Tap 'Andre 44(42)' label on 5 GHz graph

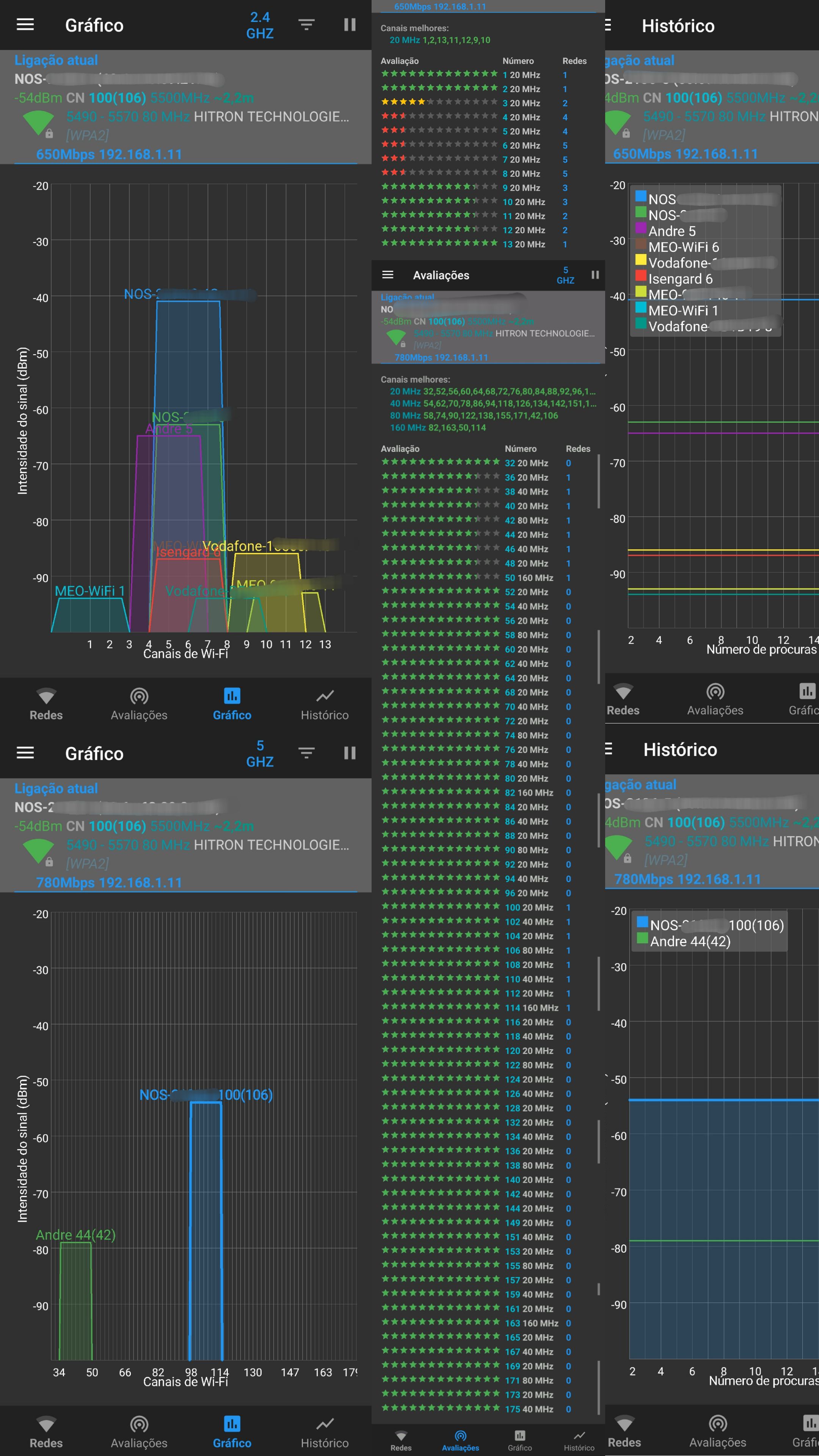pyautogui.click(x=76, y=1235)
